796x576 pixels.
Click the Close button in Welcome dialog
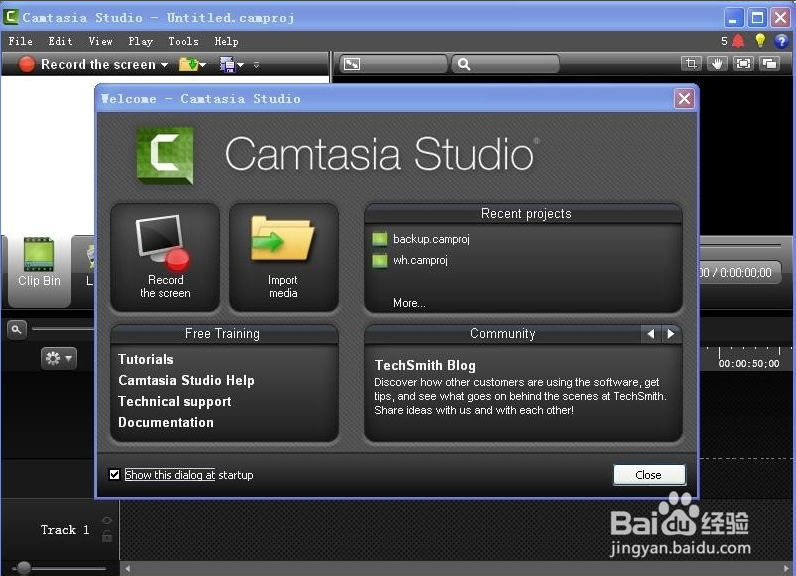[649, 475]
